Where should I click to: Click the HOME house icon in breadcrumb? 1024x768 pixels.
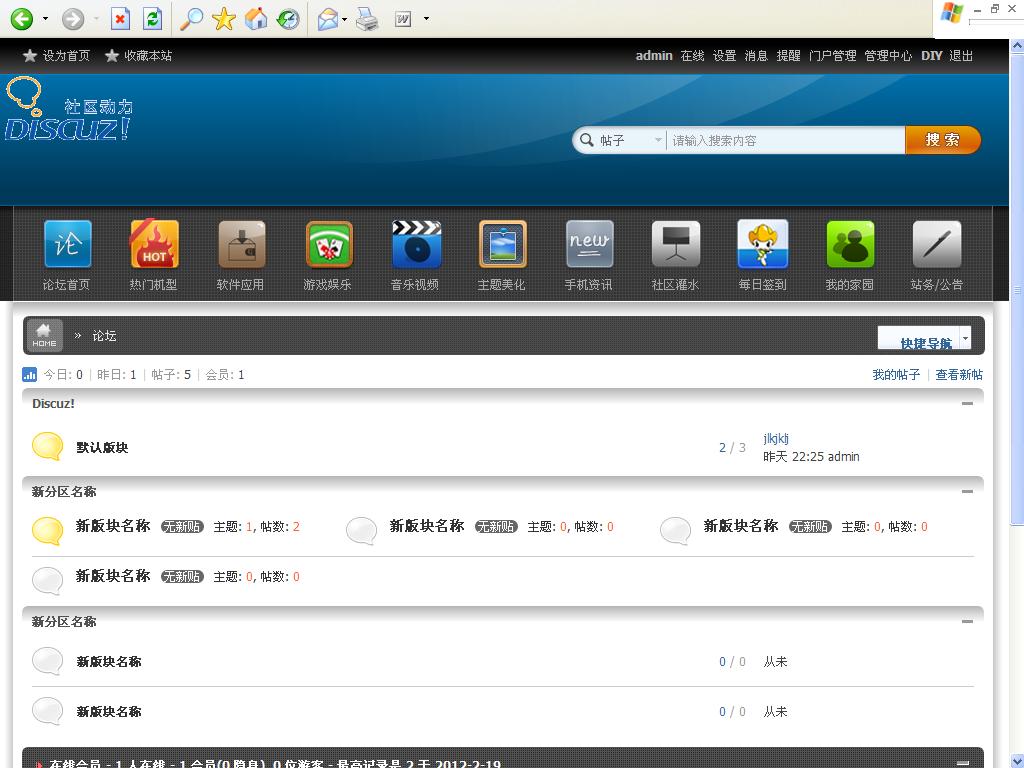[44, 335]
